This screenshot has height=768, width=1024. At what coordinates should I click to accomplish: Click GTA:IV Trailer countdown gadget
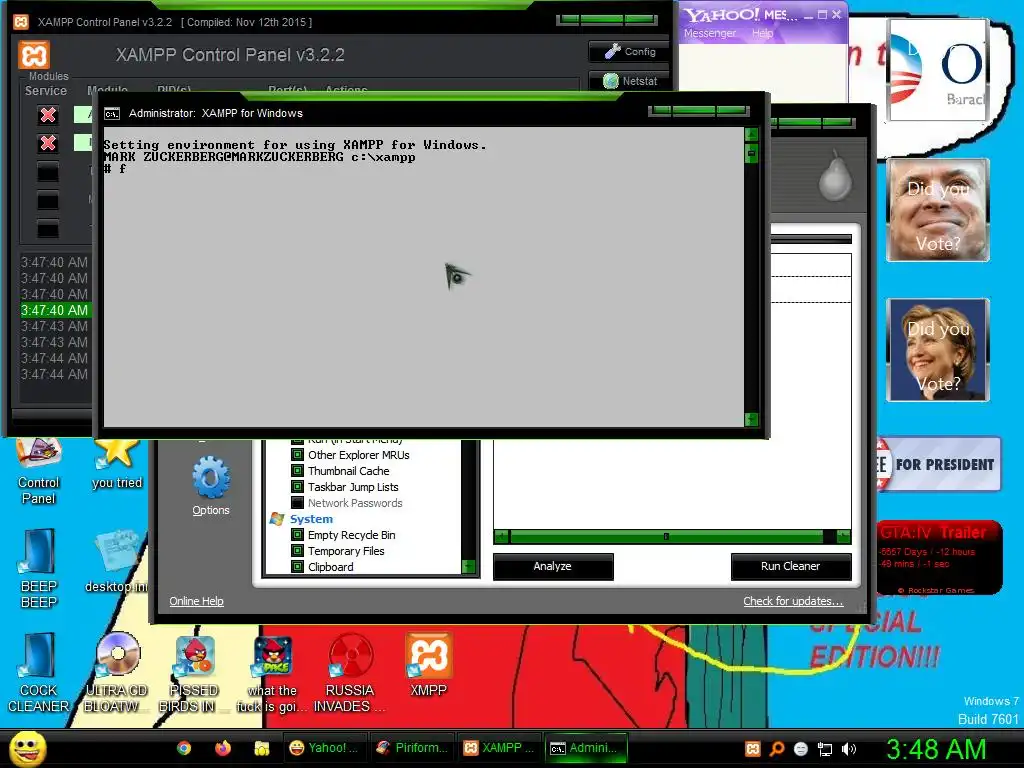click(938, 557)
